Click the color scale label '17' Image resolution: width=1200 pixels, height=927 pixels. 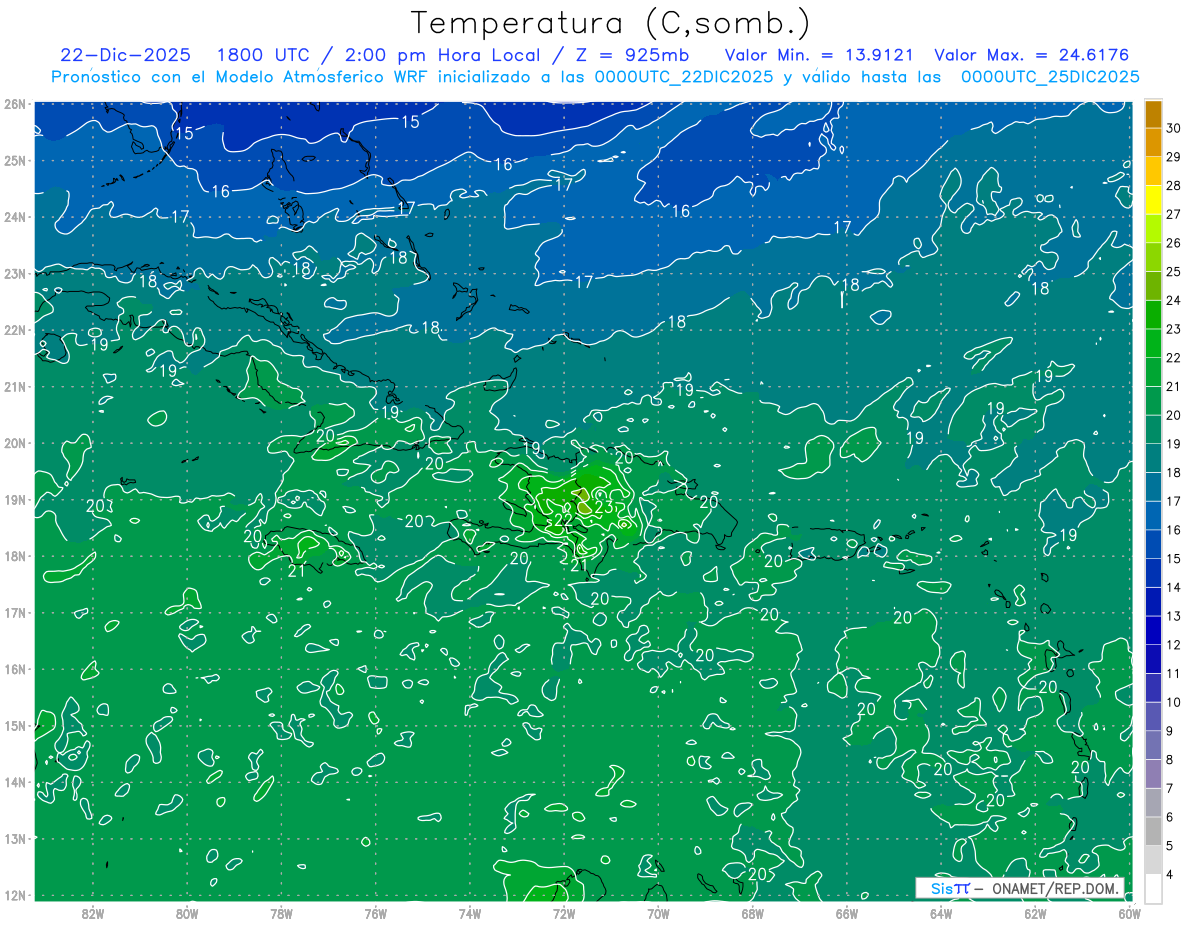coord(1174,501)
